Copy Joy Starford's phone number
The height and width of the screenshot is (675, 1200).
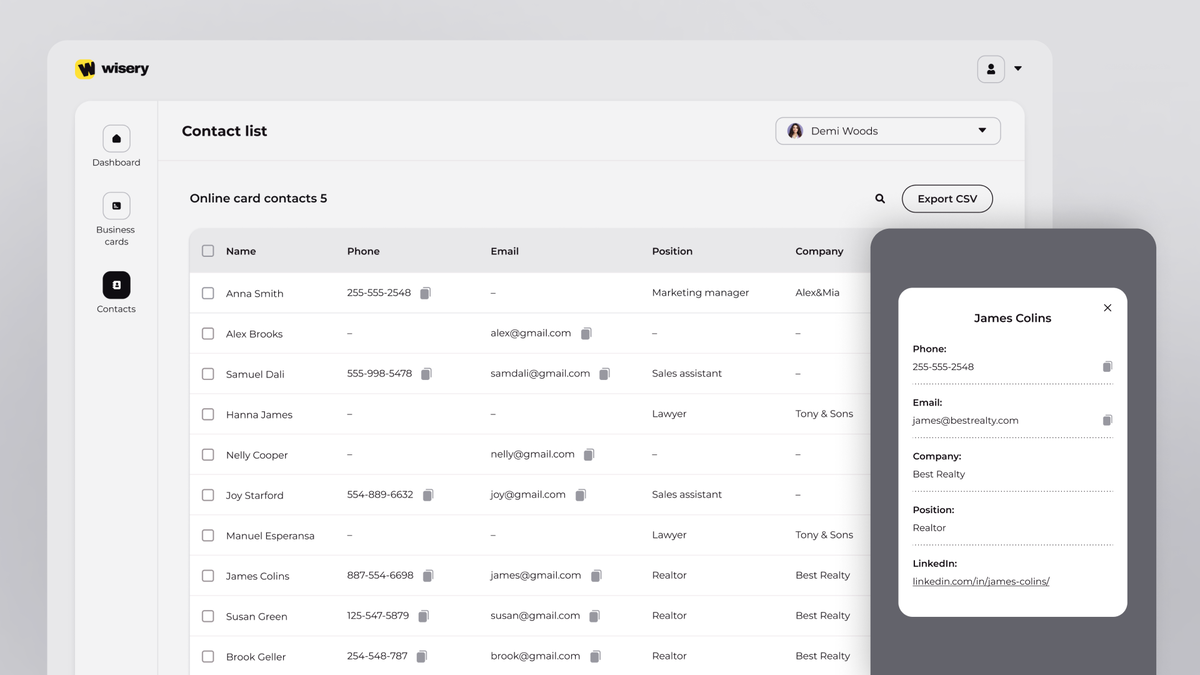426,494
